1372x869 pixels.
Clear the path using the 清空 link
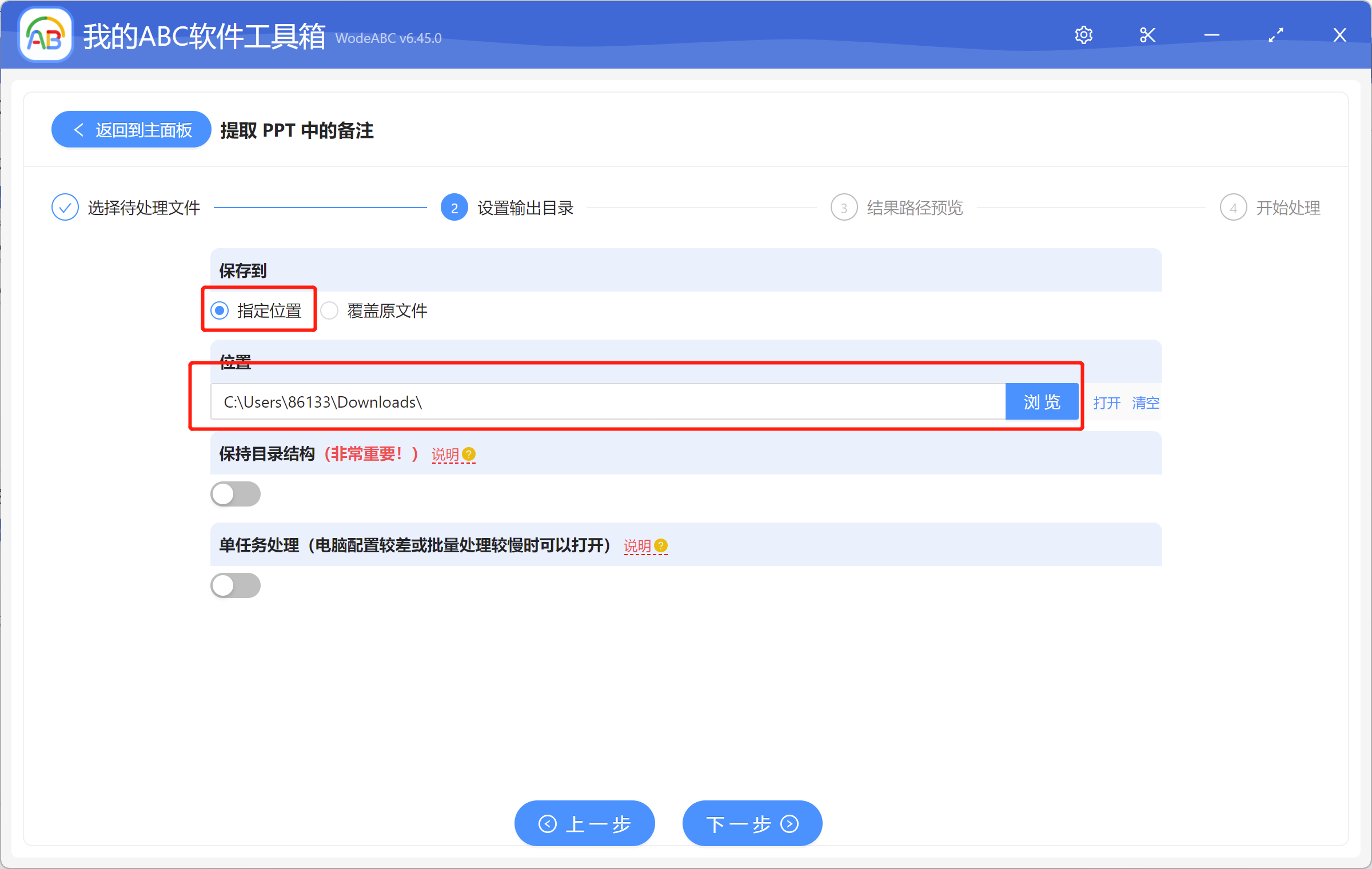[x=1146, y=402]
